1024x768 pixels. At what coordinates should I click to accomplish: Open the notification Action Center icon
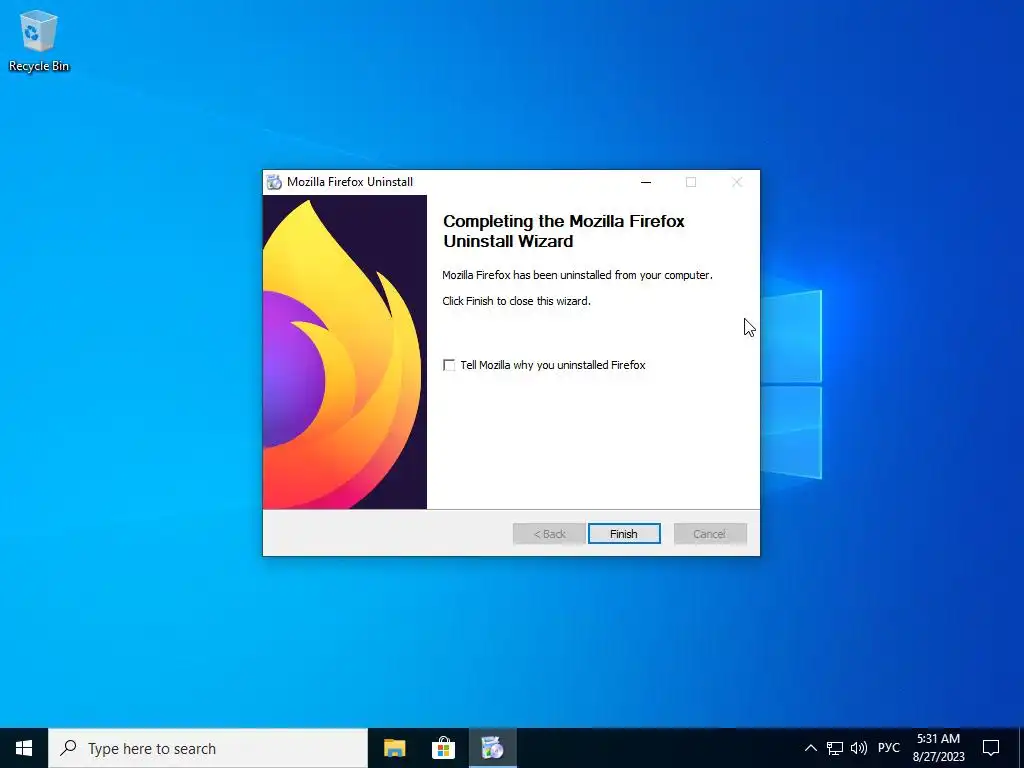coord(991,748)
